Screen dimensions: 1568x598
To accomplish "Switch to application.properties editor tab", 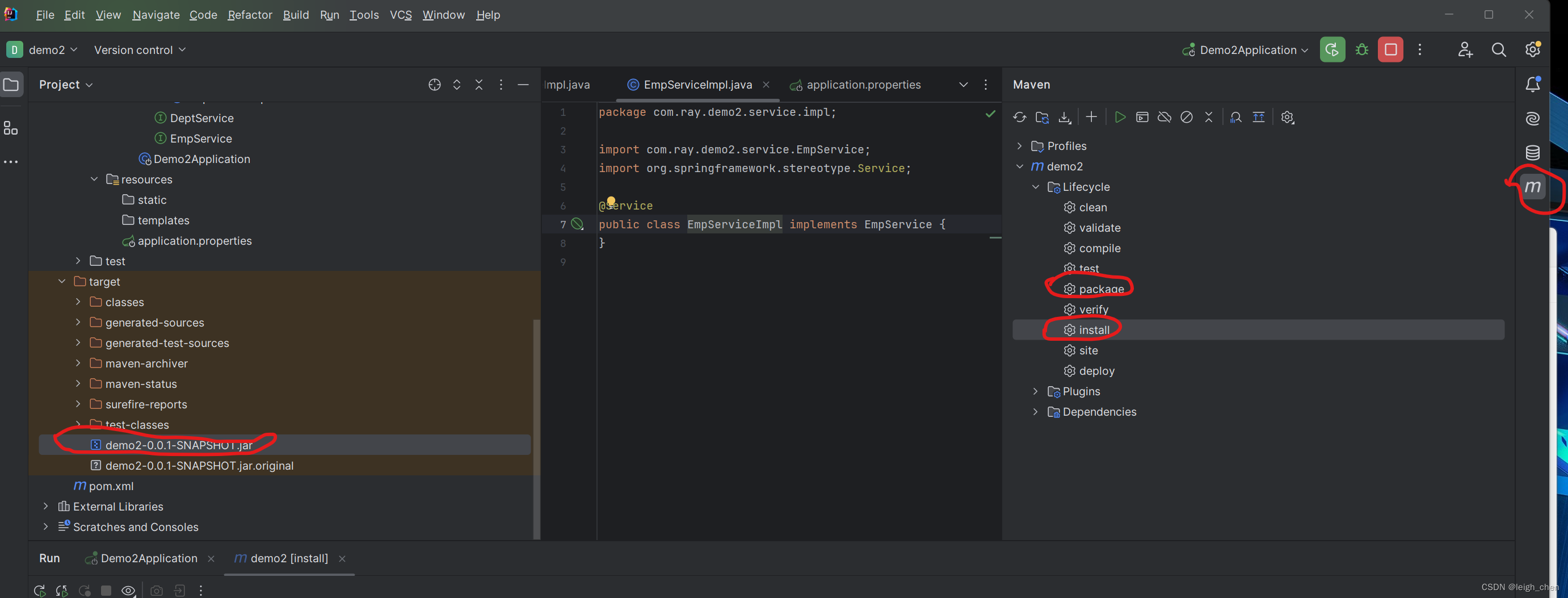I will point(855,85).
